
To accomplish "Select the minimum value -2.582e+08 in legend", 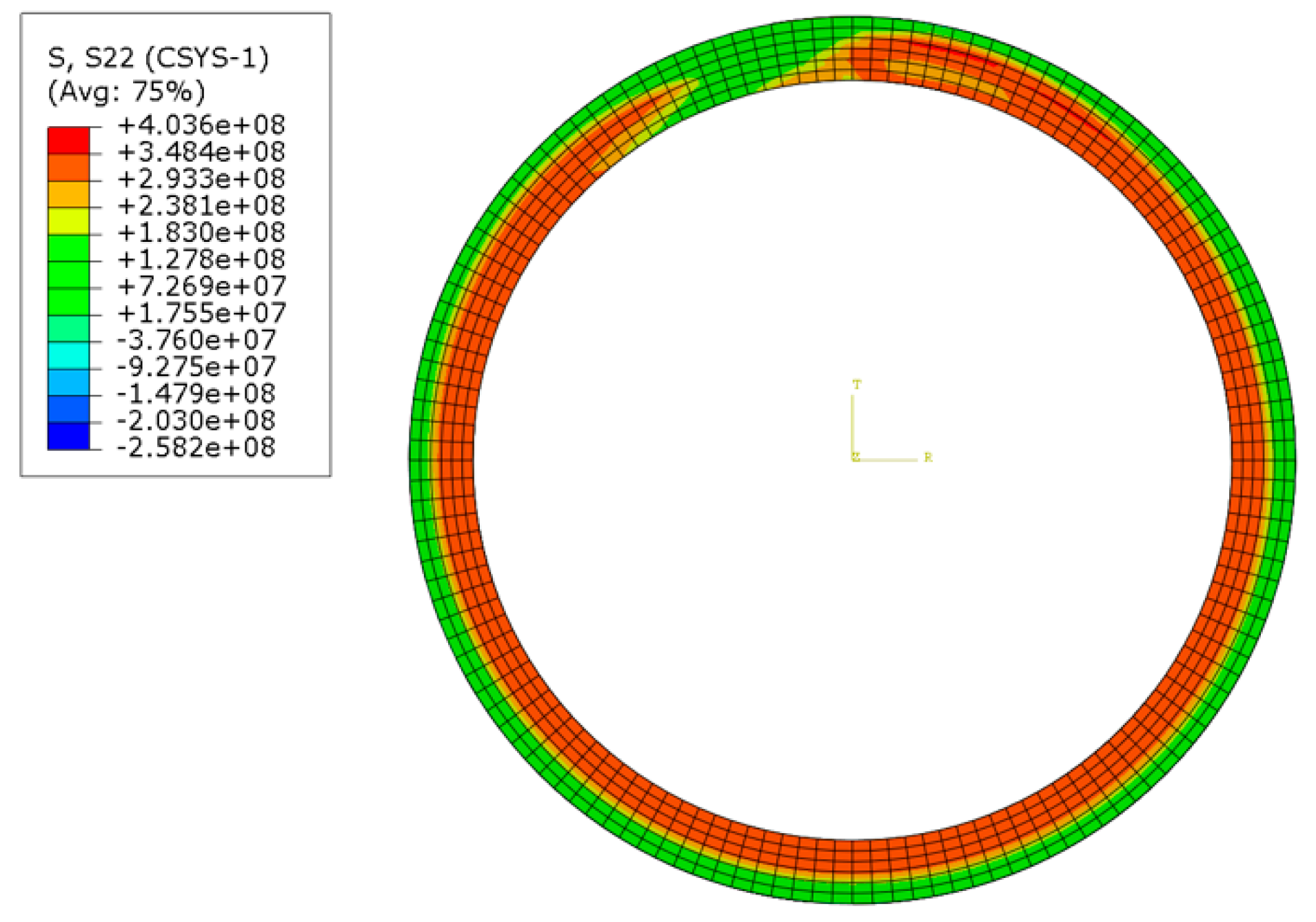I will tap(196, 447).
